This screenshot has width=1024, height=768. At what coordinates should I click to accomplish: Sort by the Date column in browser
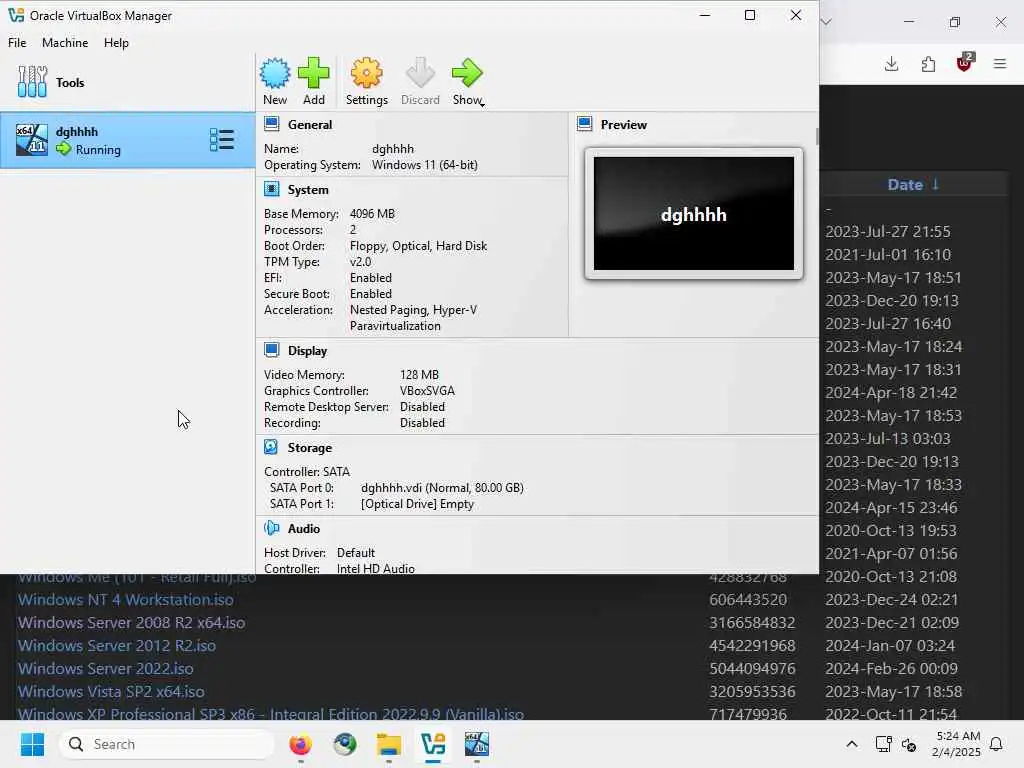[912, 185]
